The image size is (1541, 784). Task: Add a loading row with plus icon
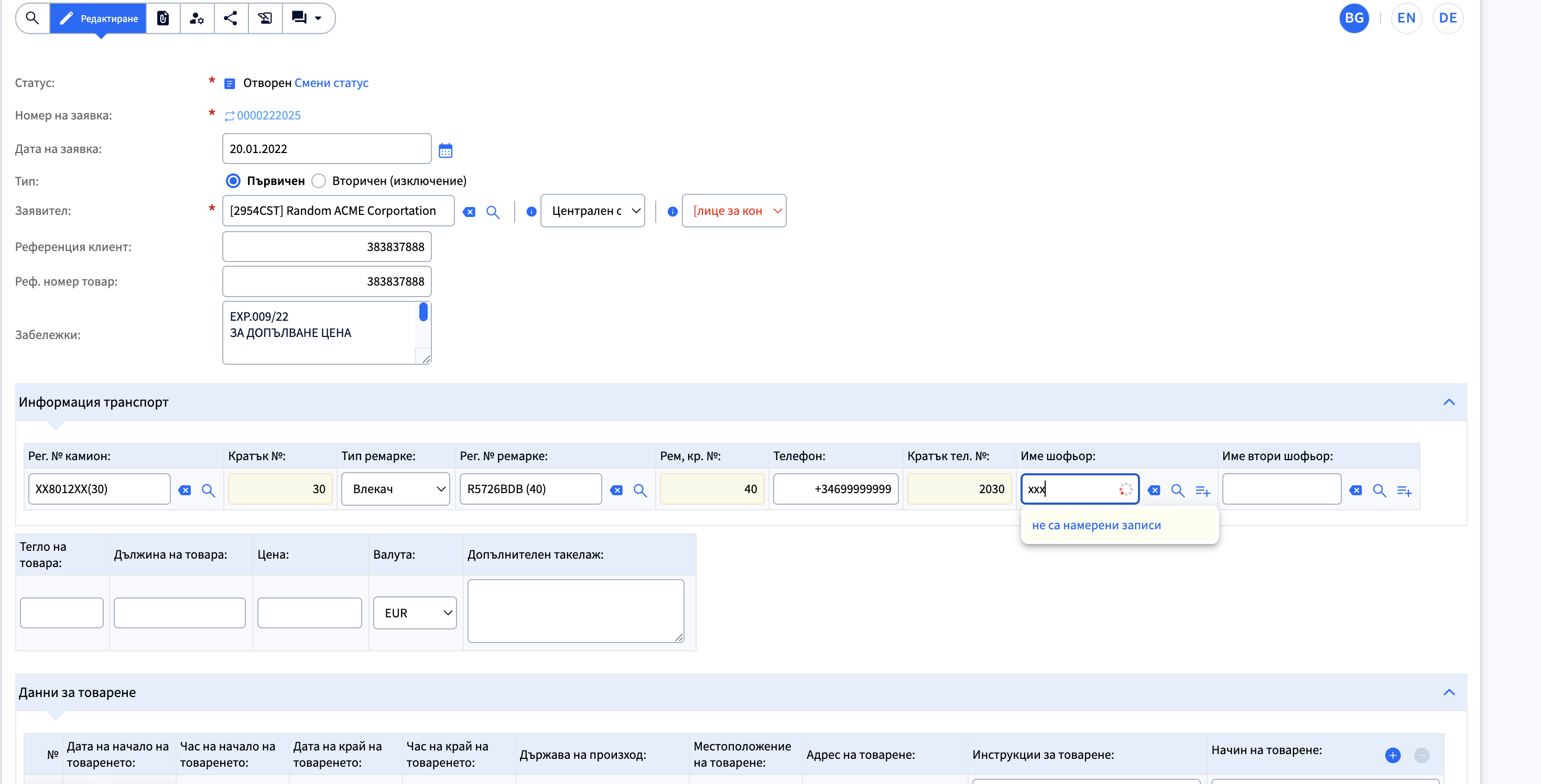[x=1392, y=755]
